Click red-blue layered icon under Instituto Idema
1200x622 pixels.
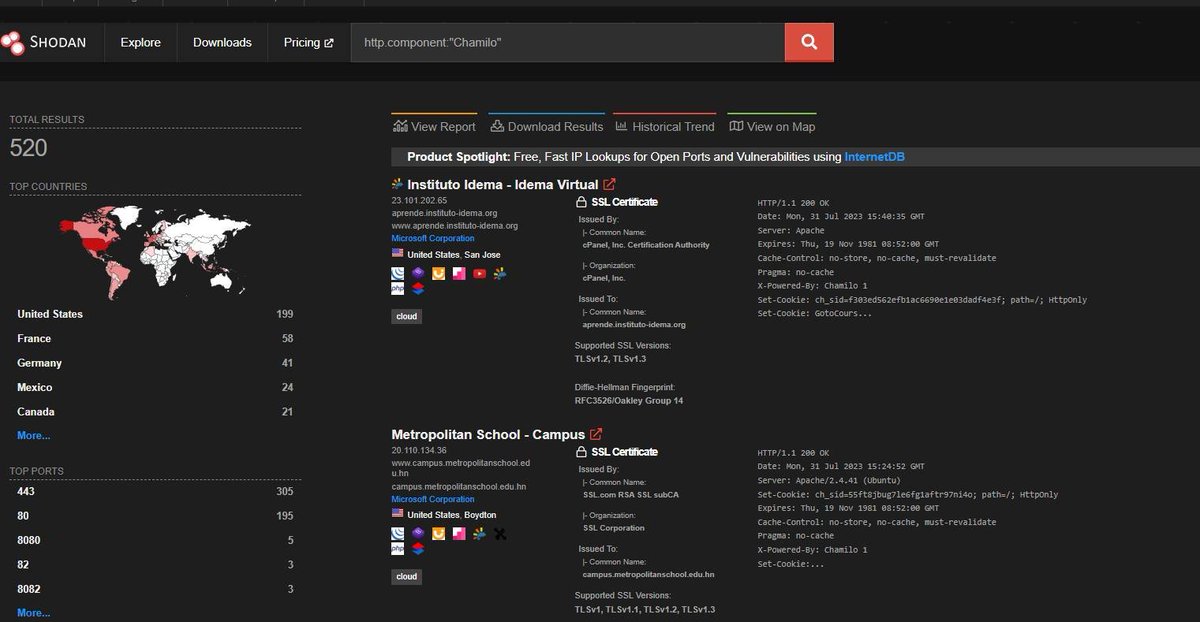click(418, 289)
